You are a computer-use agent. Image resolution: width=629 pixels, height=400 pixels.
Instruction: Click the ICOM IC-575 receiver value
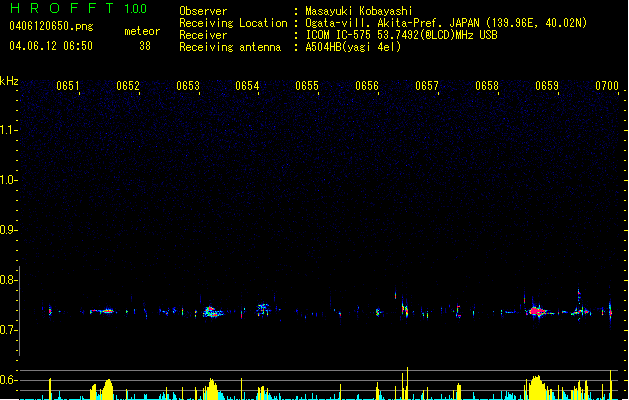coord(401,35)
